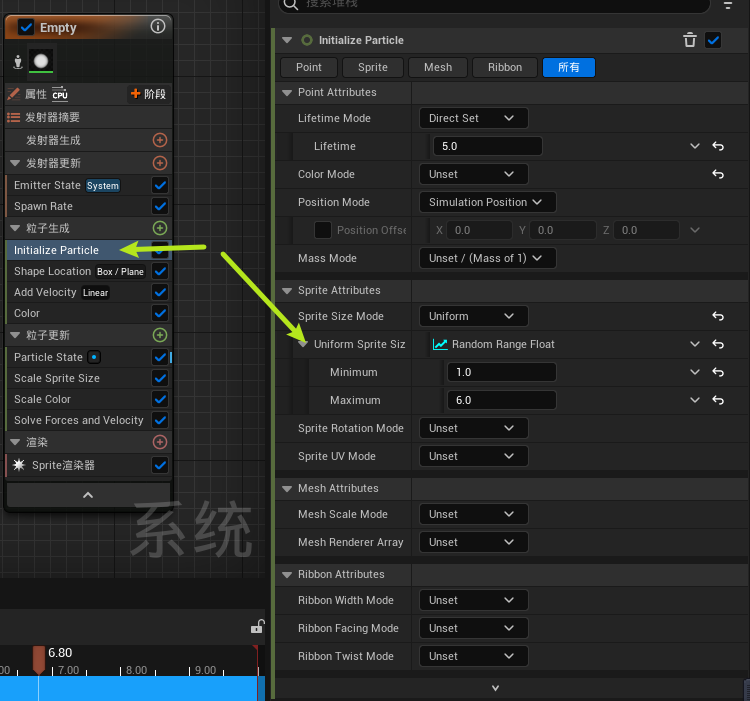Add a new stage with 阶段 button

tap(148, 94)
